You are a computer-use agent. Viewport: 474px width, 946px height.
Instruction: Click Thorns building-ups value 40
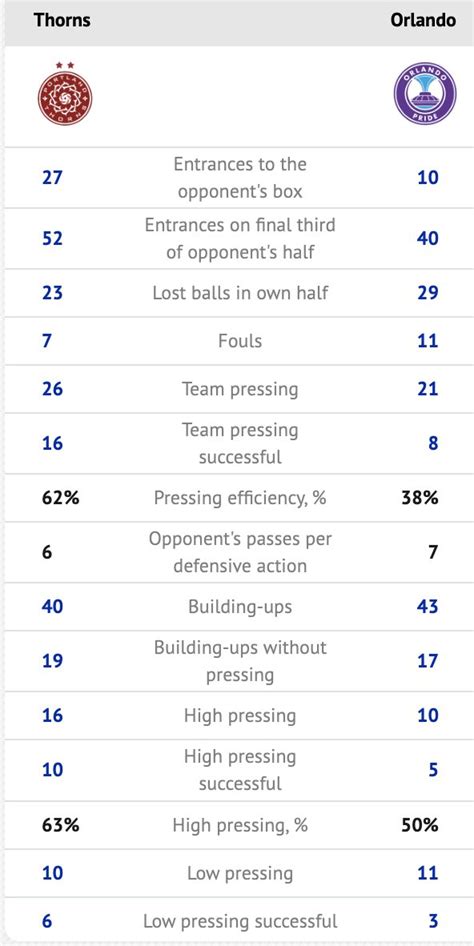[52, 606]
